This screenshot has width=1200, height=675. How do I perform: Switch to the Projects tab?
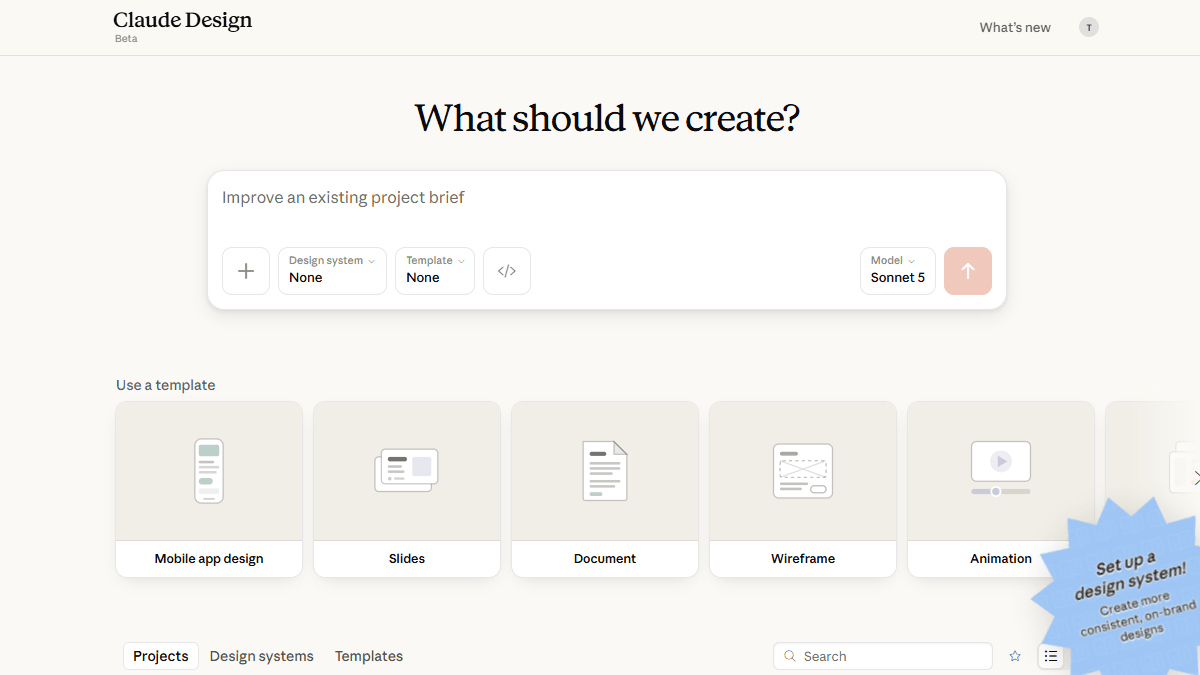[161, 656]
